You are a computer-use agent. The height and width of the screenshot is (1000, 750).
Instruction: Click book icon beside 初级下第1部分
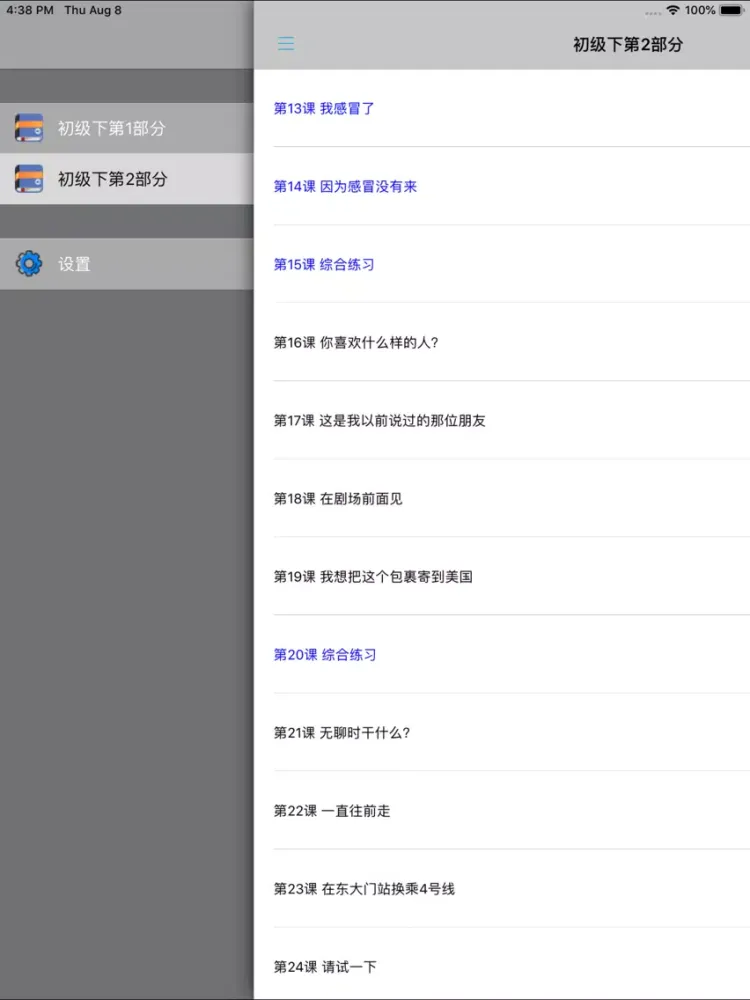(x=29, y=128)
